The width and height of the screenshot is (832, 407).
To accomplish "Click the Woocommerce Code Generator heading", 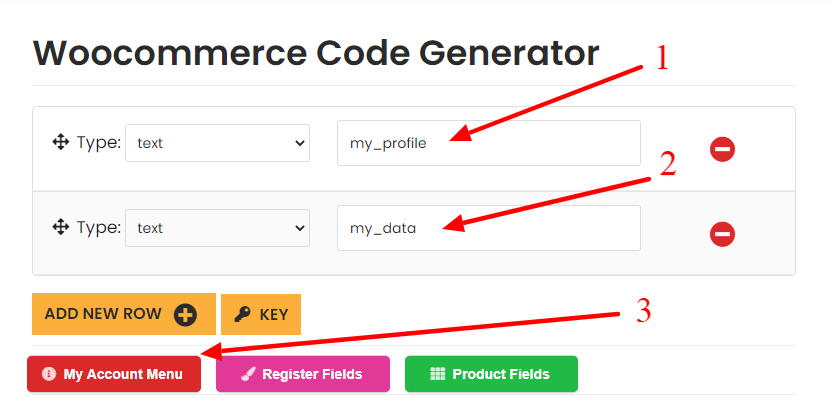I will pyautogui.click(x=315, y=52).
